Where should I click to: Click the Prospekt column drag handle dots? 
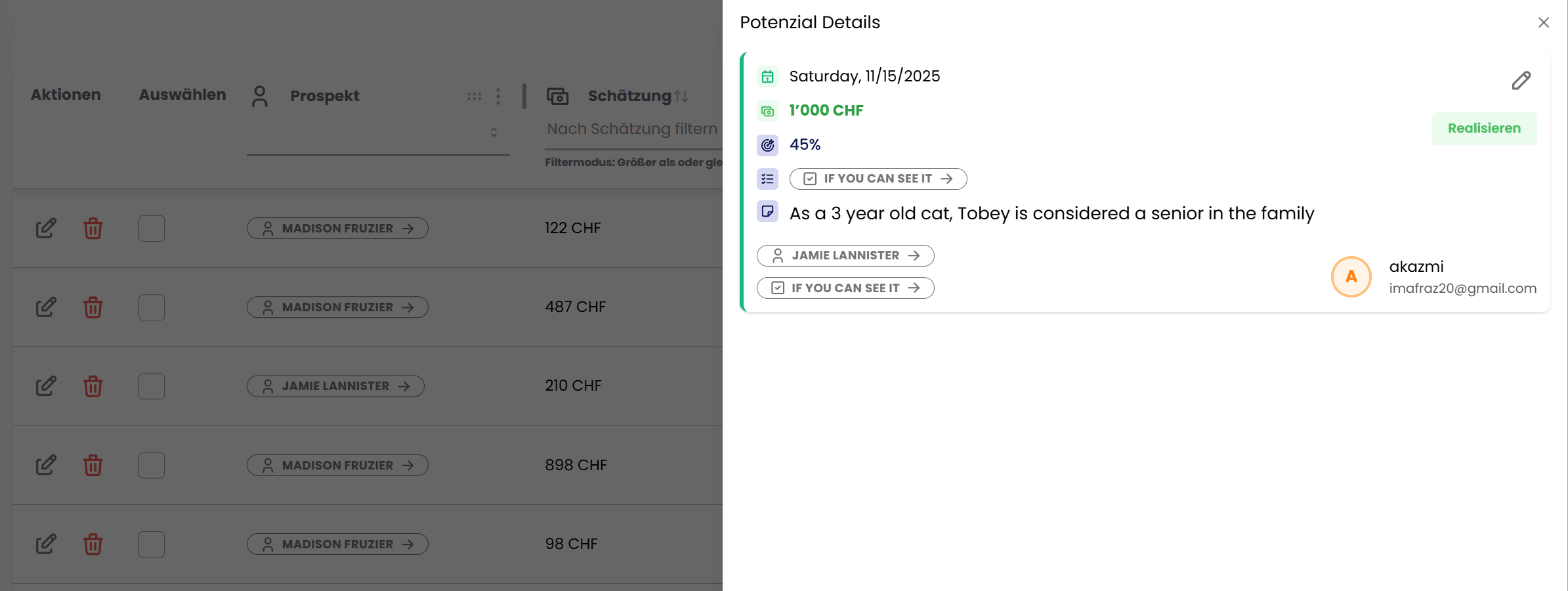click(x=474, y=97)
